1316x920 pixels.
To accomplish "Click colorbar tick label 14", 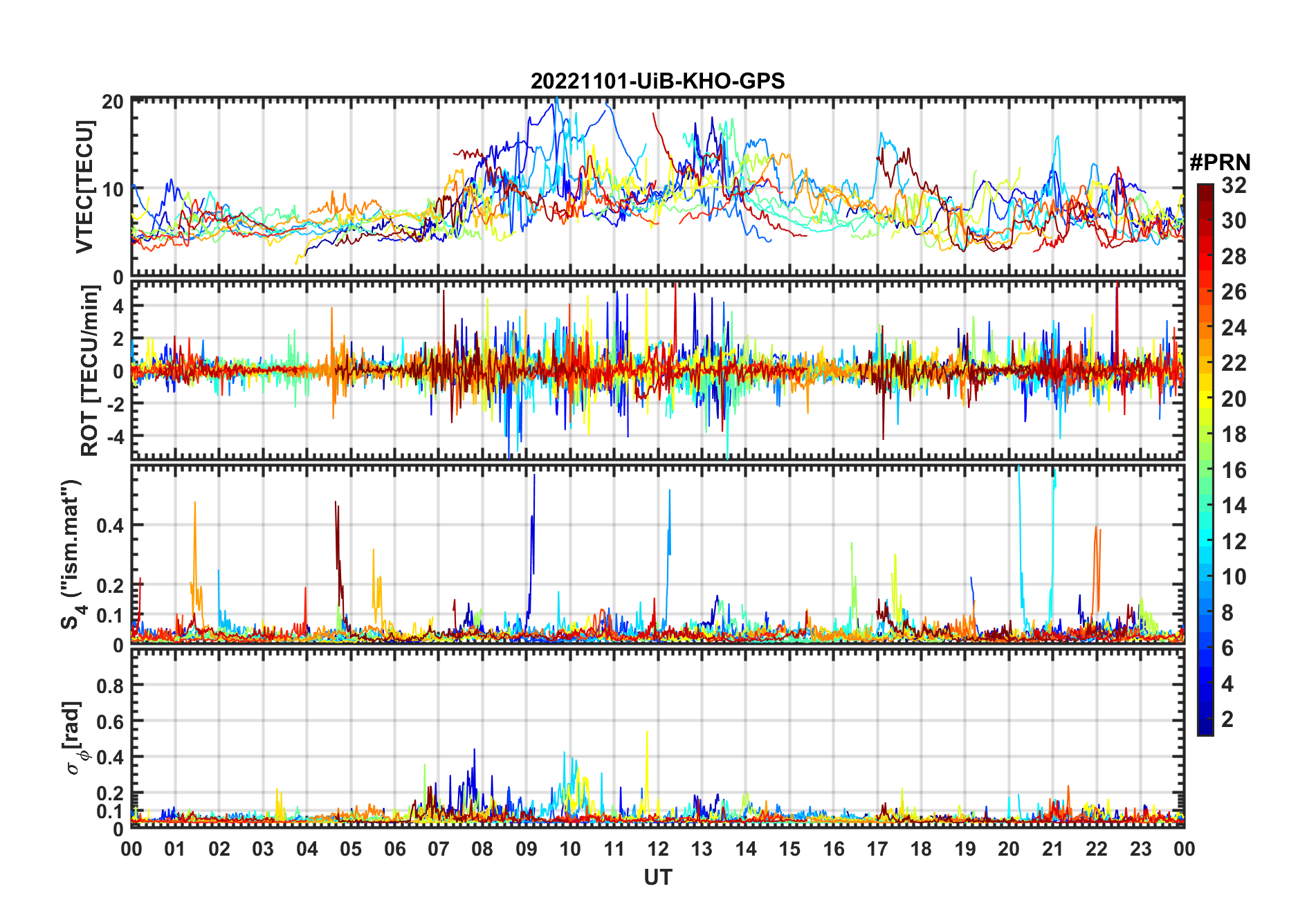I will pyautogui.click(x=1234, y=506).
